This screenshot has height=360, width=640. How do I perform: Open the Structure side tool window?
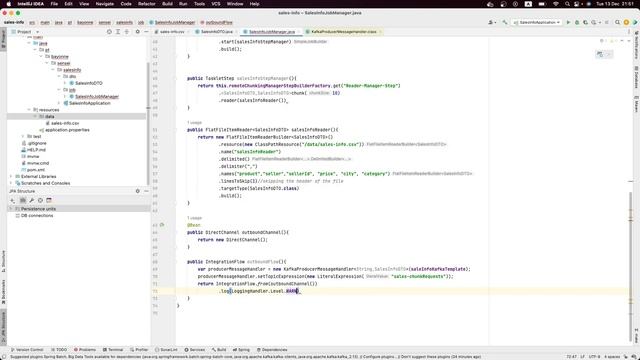pyautogui.click(x=4, y=261)
